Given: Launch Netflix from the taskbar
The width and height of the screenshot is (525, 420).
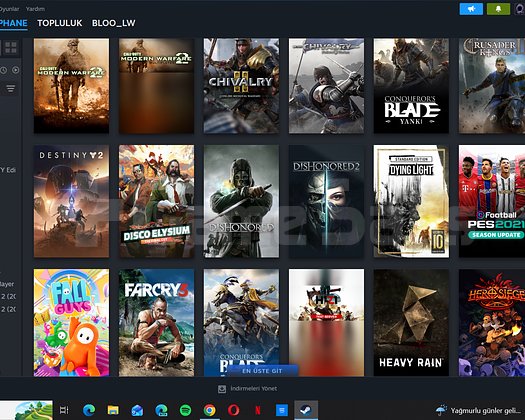Looking at the screenshot, I should (258, 410).
